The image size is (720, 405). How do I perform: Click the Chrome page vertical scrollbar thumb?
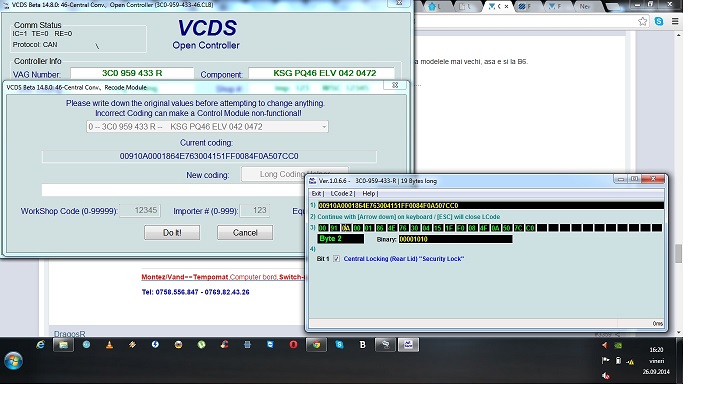[x=678, y=253]
